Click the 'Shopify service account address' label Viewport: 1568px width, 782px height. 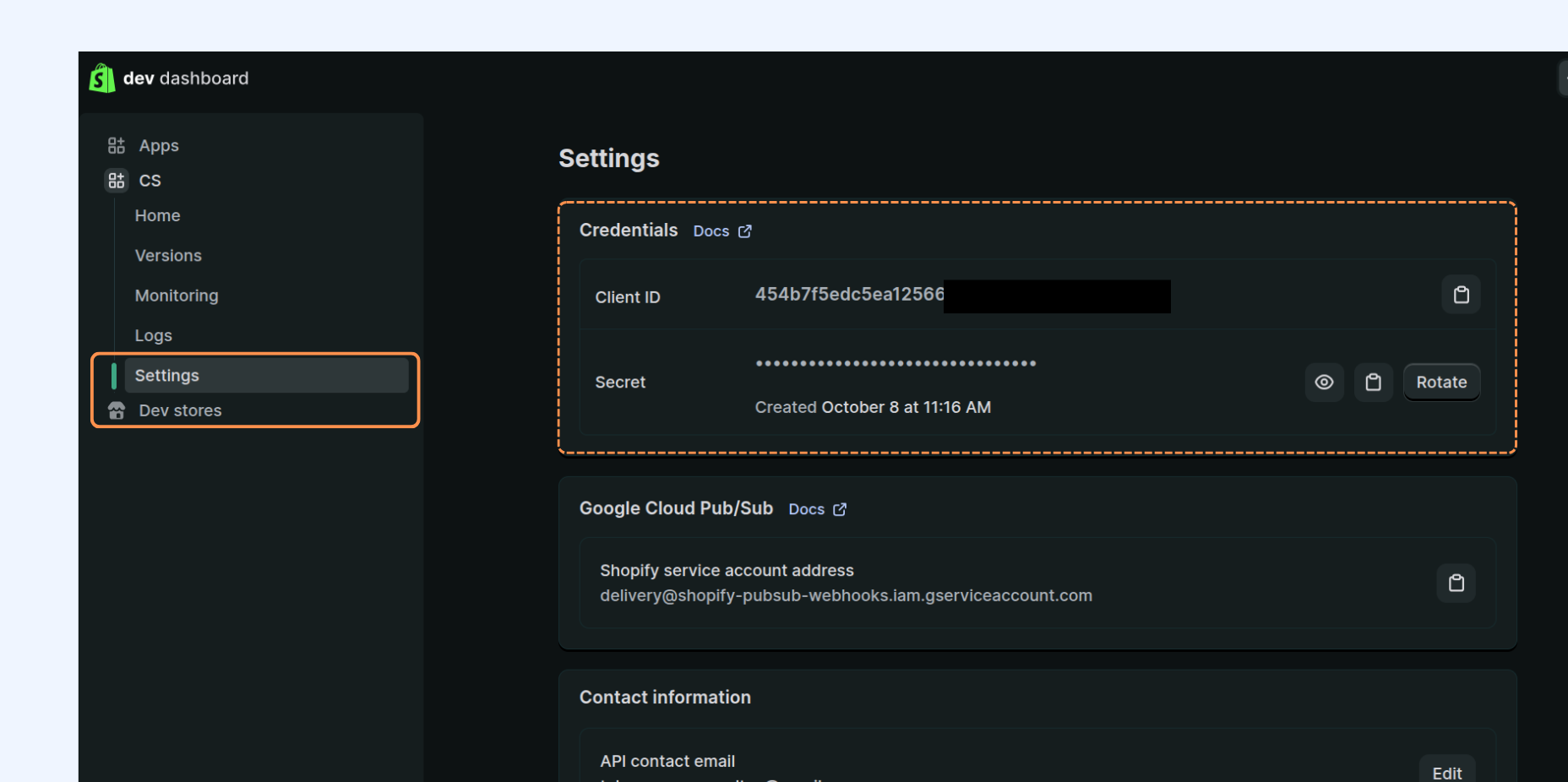[727, 571]
